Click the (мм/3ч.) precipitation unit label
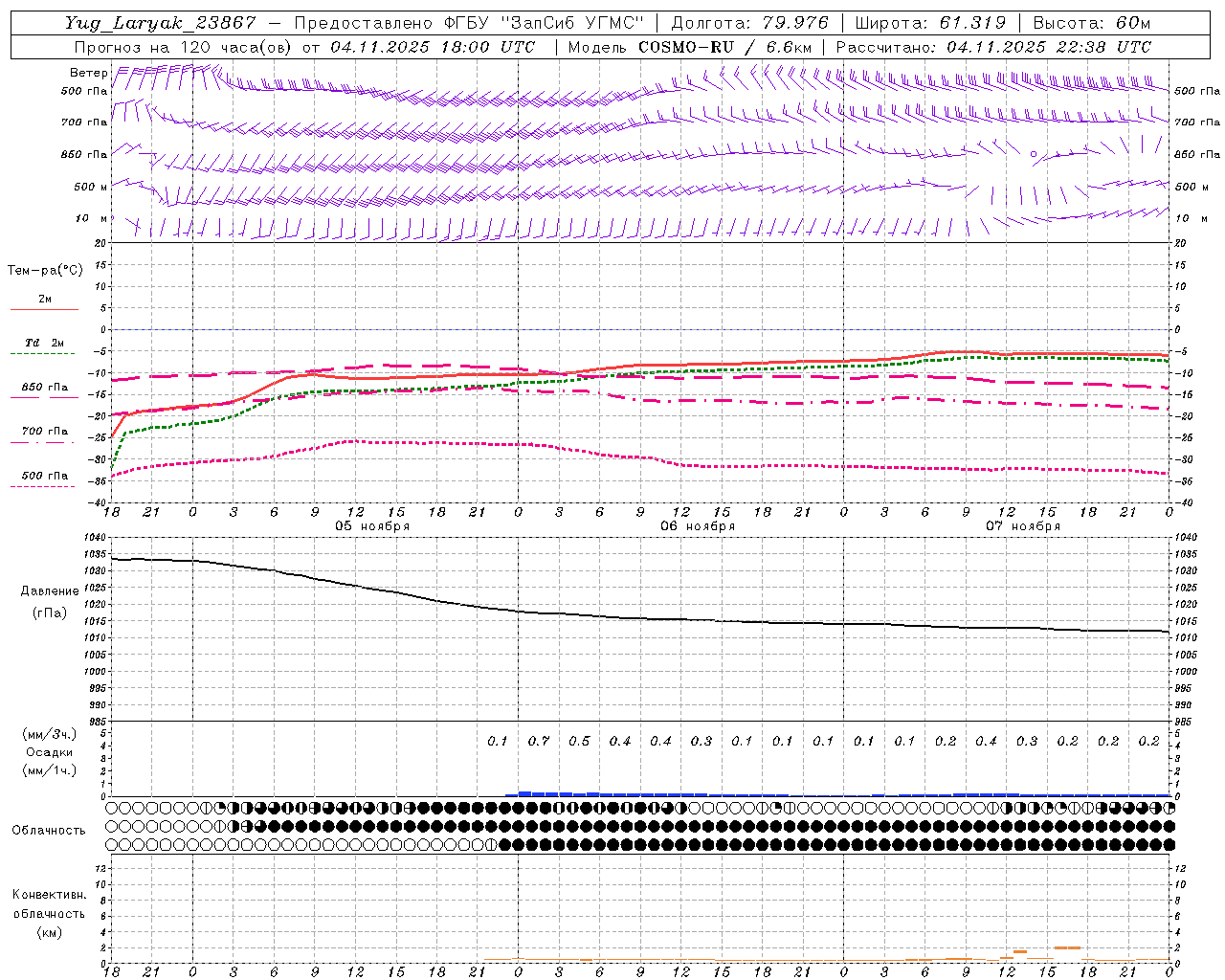 [50, 735]
